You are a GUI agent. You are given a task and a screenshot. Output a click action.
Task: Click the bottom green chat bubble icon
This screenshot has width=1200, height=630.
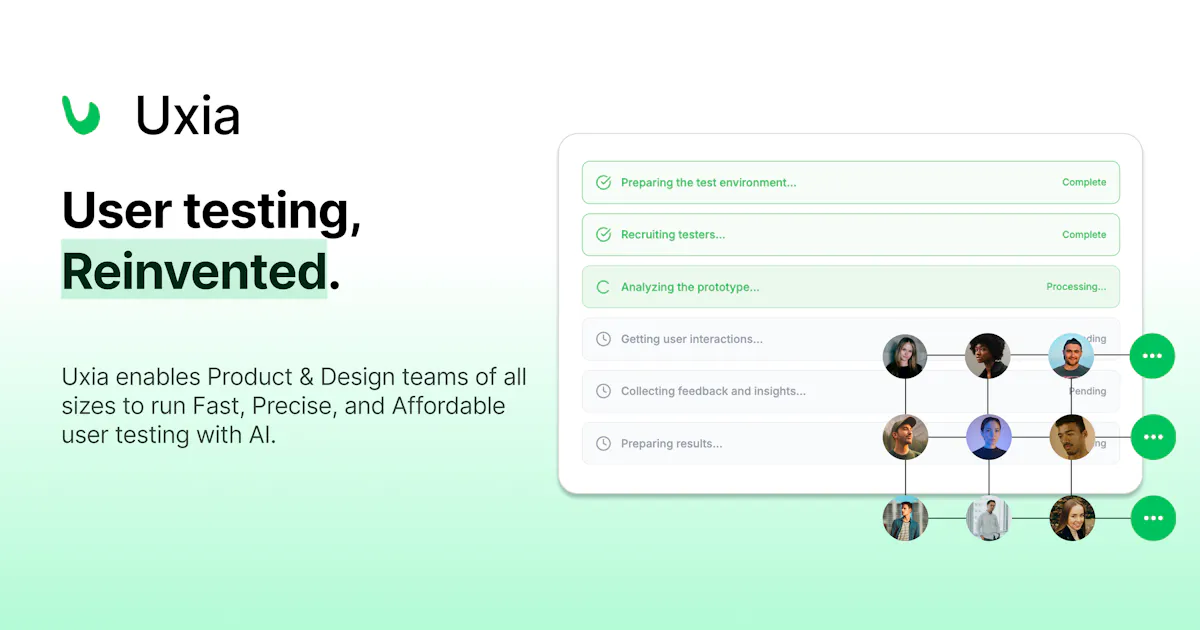click(1153, 518)
